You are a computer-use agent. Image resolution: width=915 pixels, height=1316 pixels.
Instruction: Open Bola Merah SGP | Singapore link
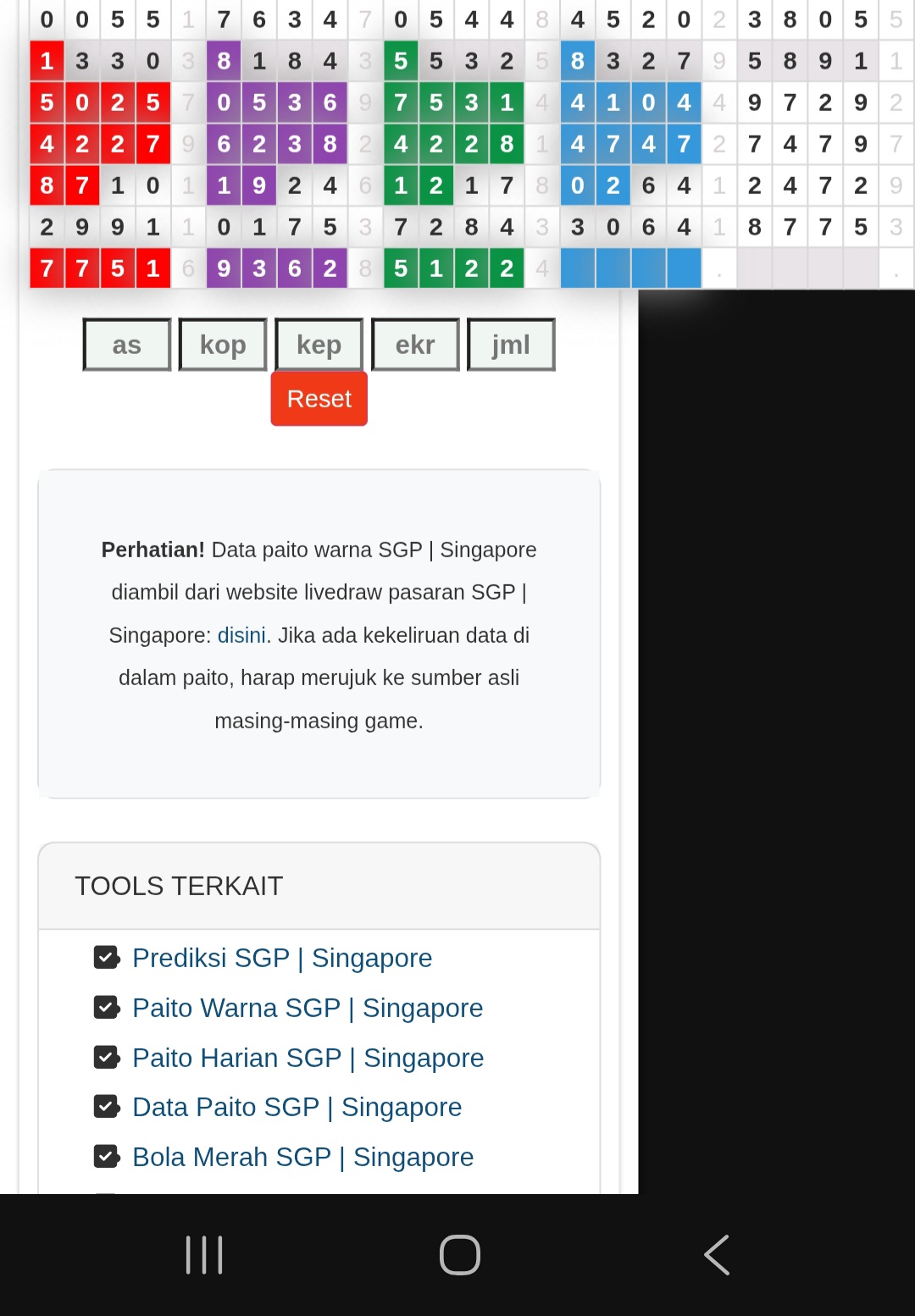(302, 1157)
